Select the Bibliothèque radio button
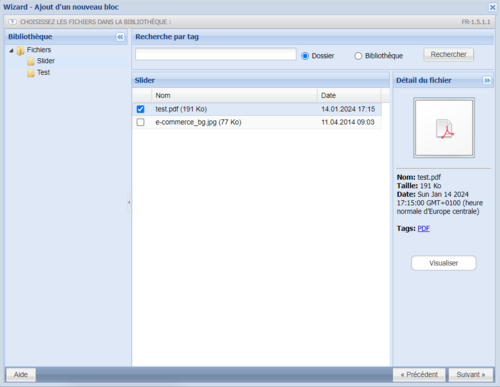Screen dimensions: 500x387 [x=358, y=56]
